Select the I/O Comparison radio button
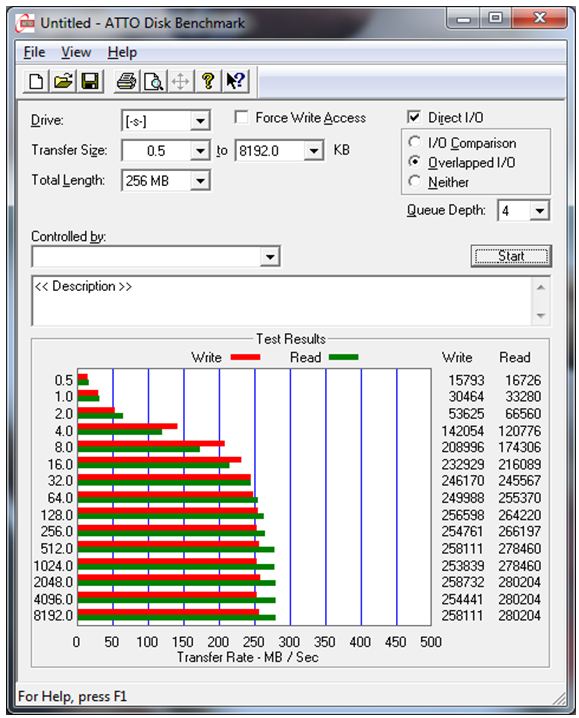Image resolution: width=579 pixels, height=718 pixels. click(x=415, y=142)
